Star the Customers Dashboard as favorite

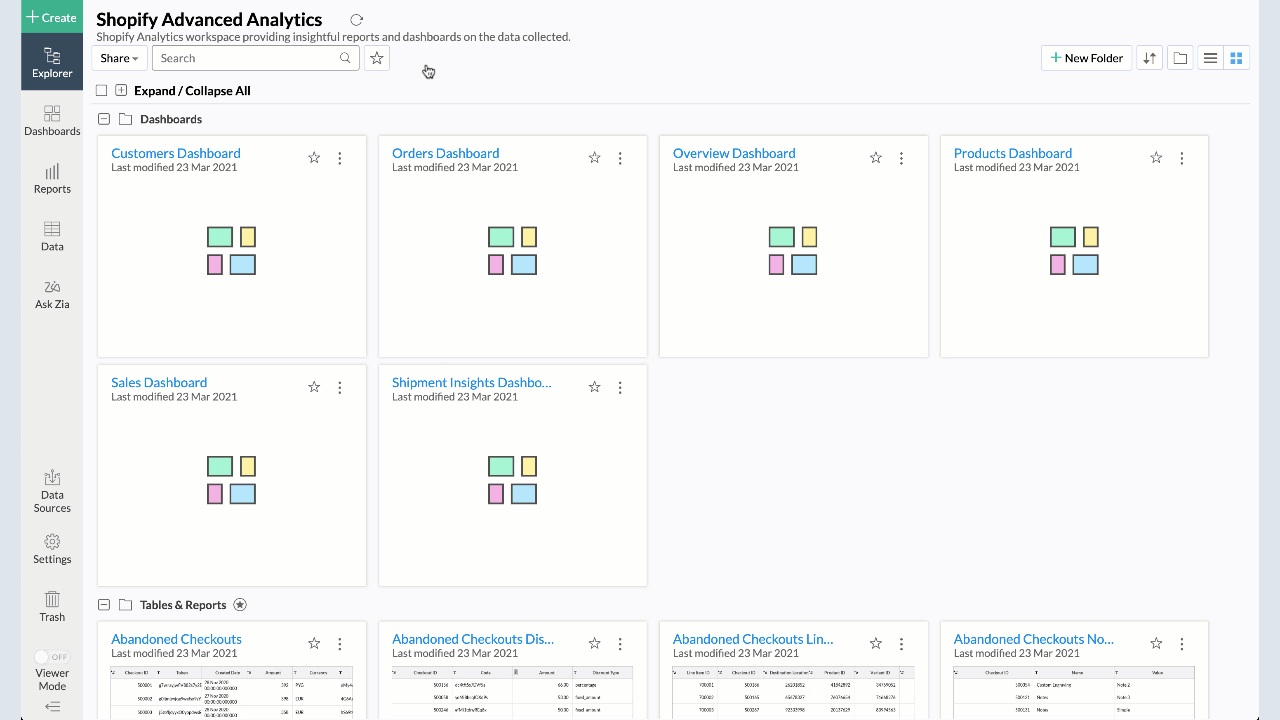[314, 158]
